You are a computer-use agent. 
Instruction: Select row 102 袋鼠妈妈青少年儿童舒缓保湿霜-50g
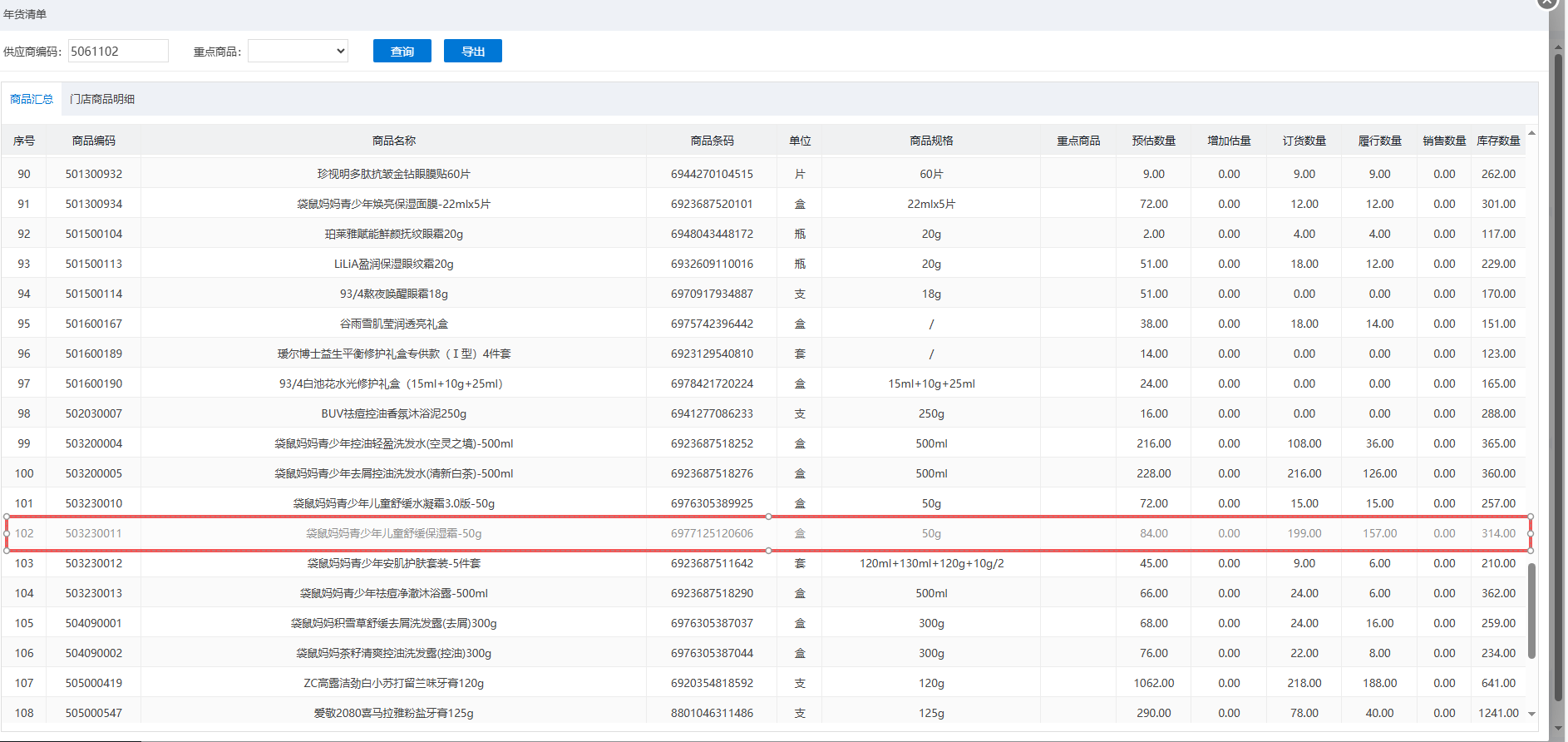click(x=393, y=533)
